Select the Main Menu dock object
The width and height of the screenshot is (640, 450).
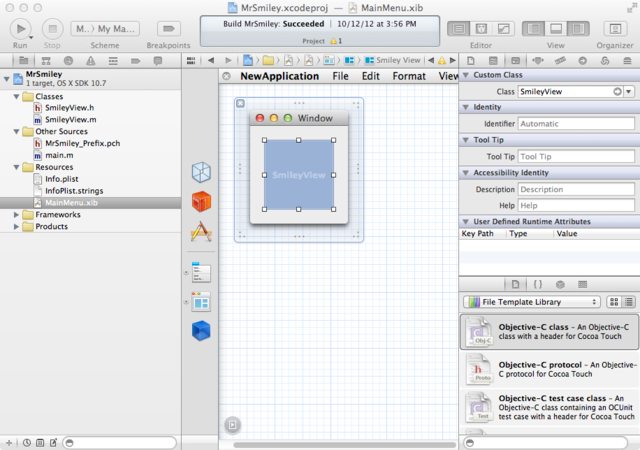click(201, 272)
